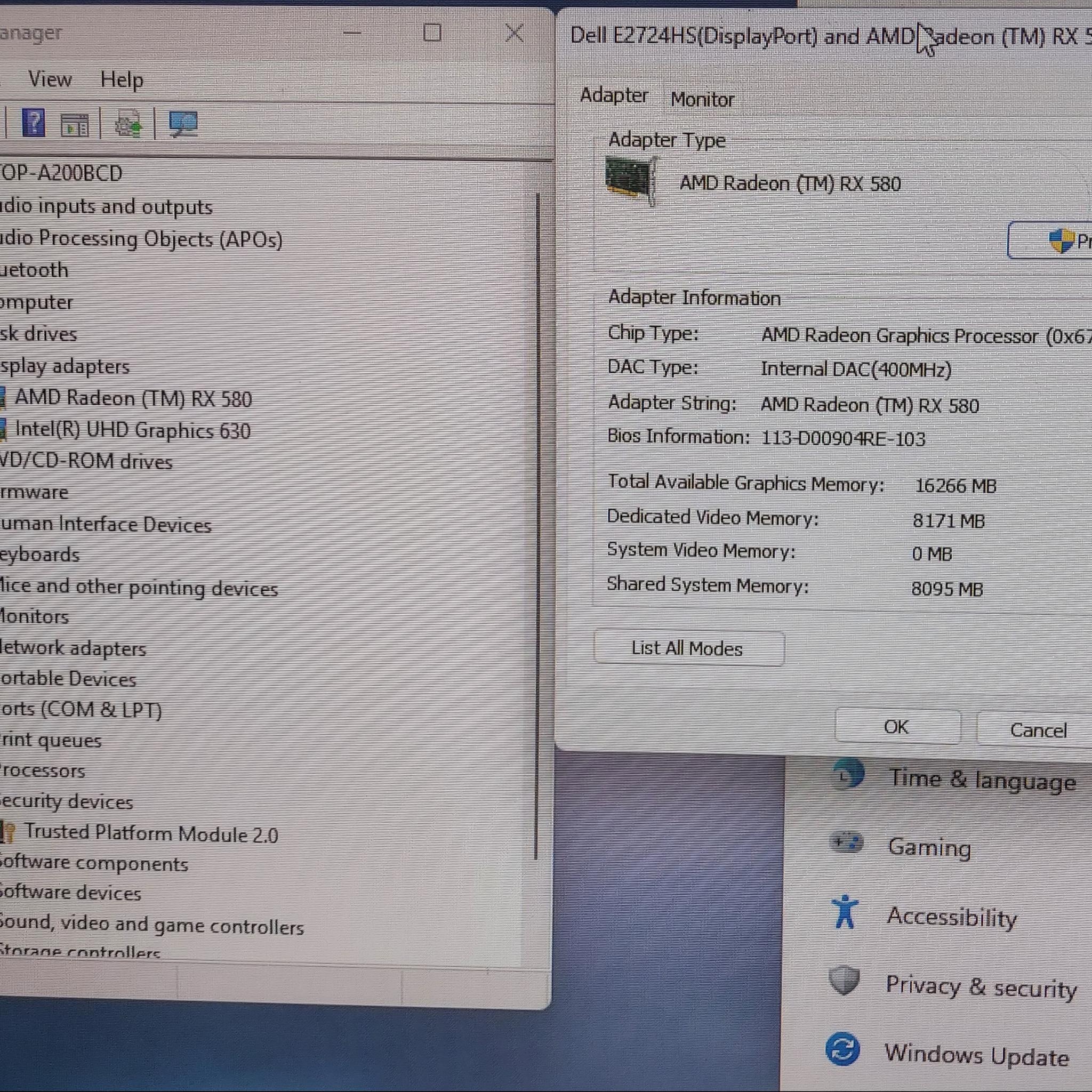The width and height of the screenshot is (1092, 1092).
Task: Select Human Interface Devices category
Action: click(x=106, y=525)
